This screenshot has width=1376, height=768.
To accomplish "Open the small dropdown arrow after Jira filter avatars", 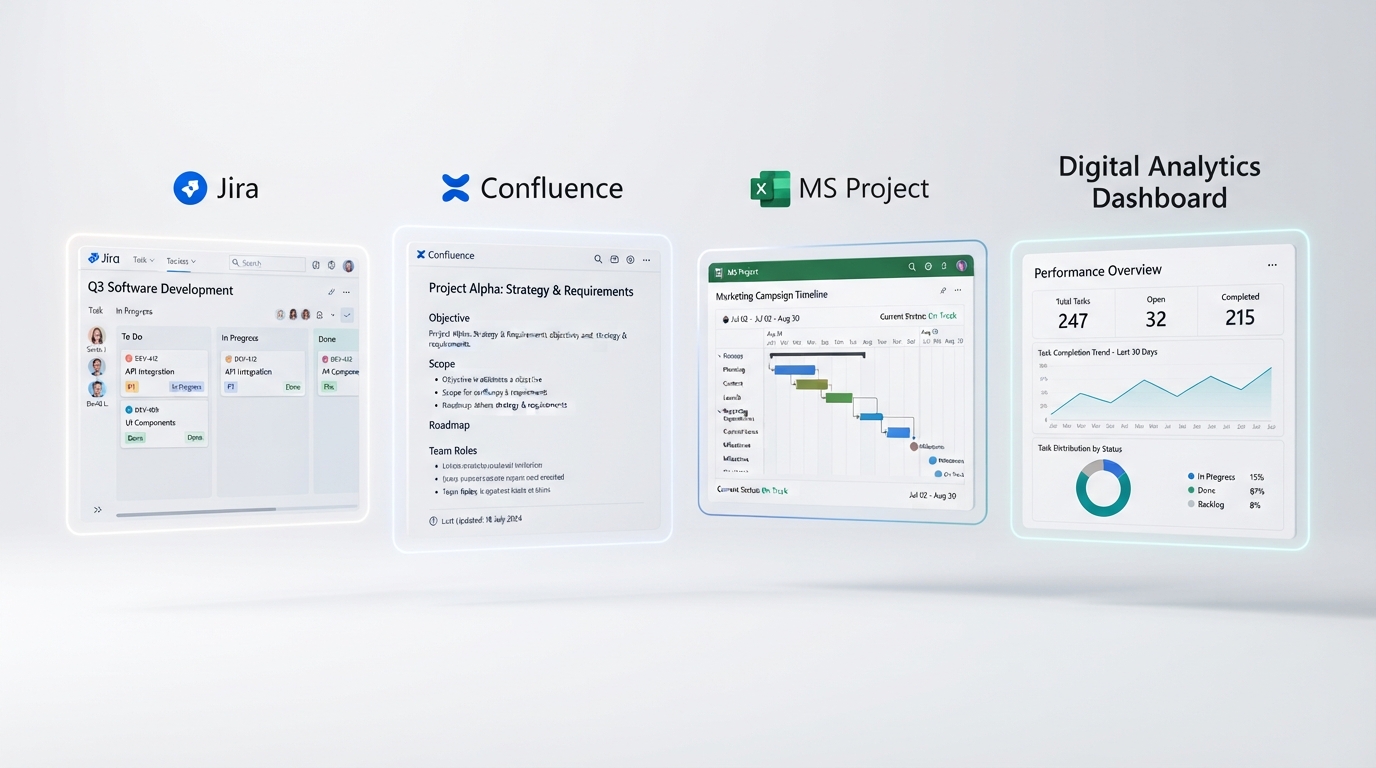I will (333, 315).
